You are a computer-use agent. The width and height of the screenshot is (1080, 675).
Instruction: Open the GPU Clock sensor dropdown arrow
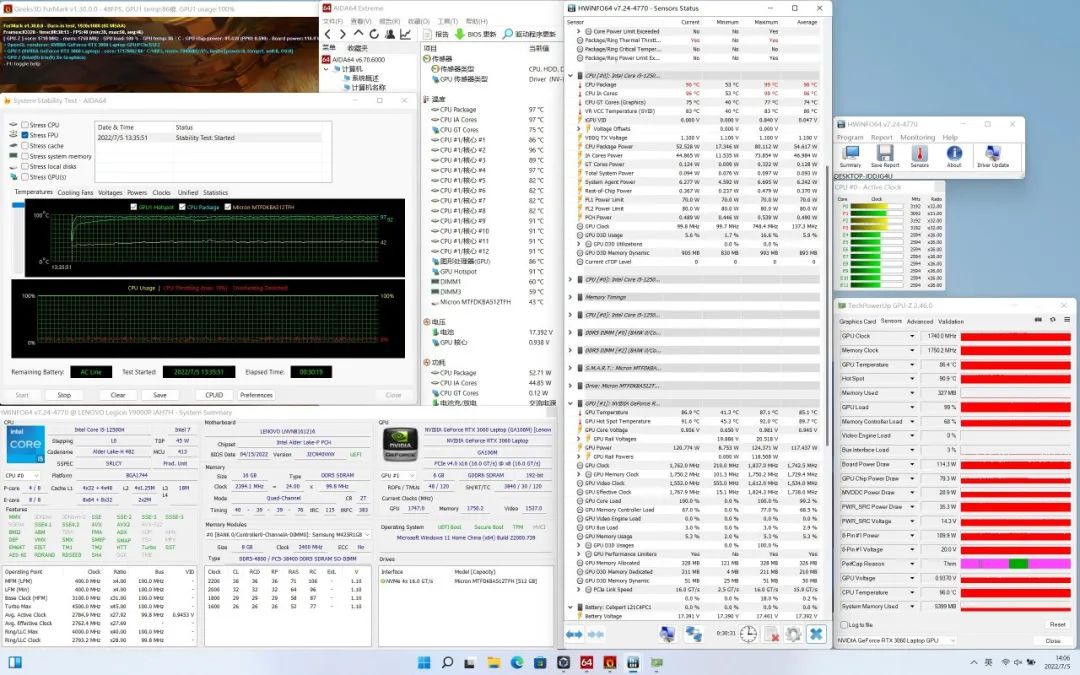pos(912,337)
